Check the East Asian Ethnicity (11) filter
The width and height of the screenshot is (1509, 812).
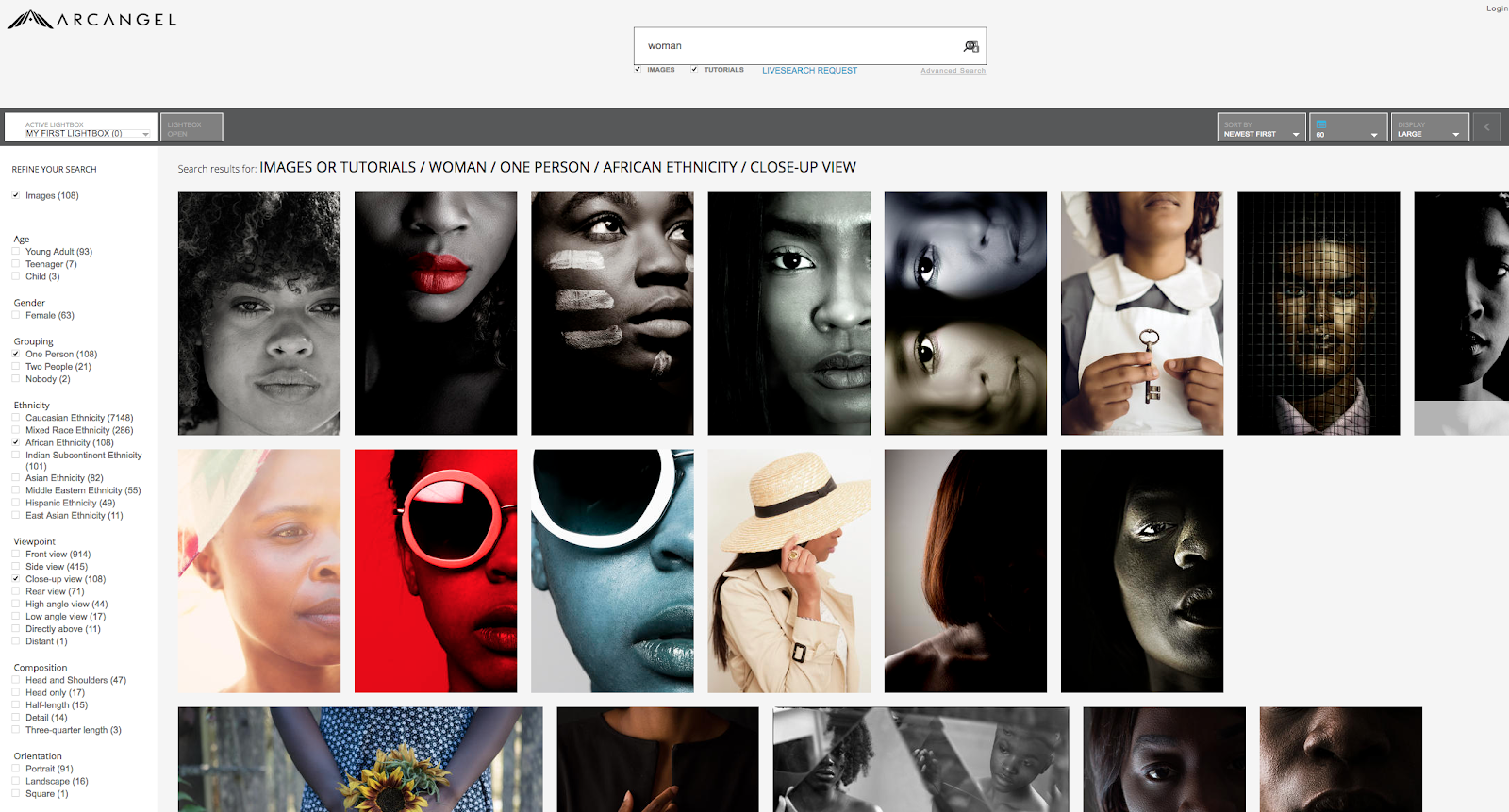coord(16,516)
